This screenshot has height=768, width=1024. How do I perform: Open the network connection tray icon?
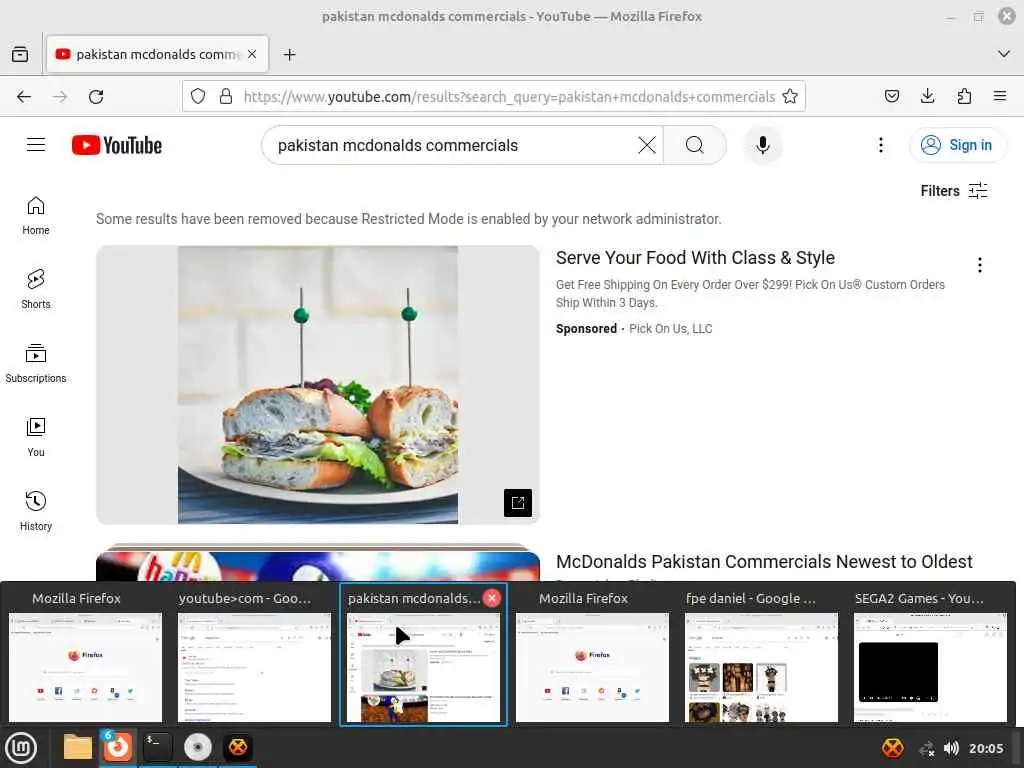pos(926,749)
